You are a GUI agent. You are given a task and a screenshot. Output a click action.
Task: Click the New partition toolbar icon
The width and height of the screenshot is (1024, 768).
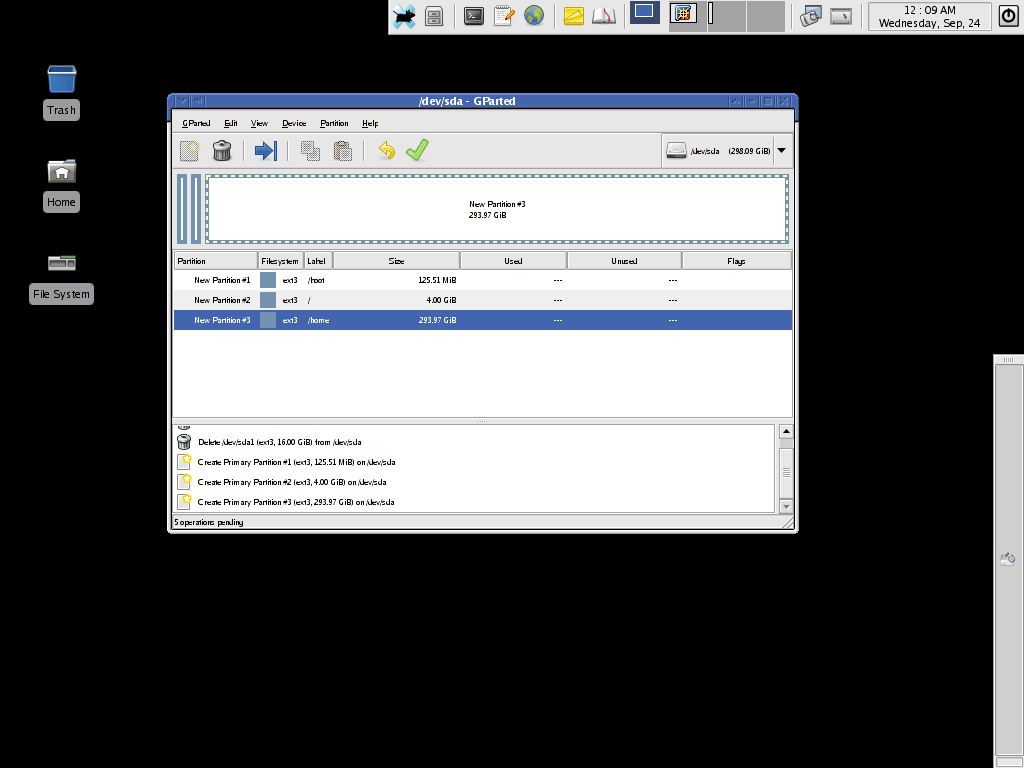(189, 151)
